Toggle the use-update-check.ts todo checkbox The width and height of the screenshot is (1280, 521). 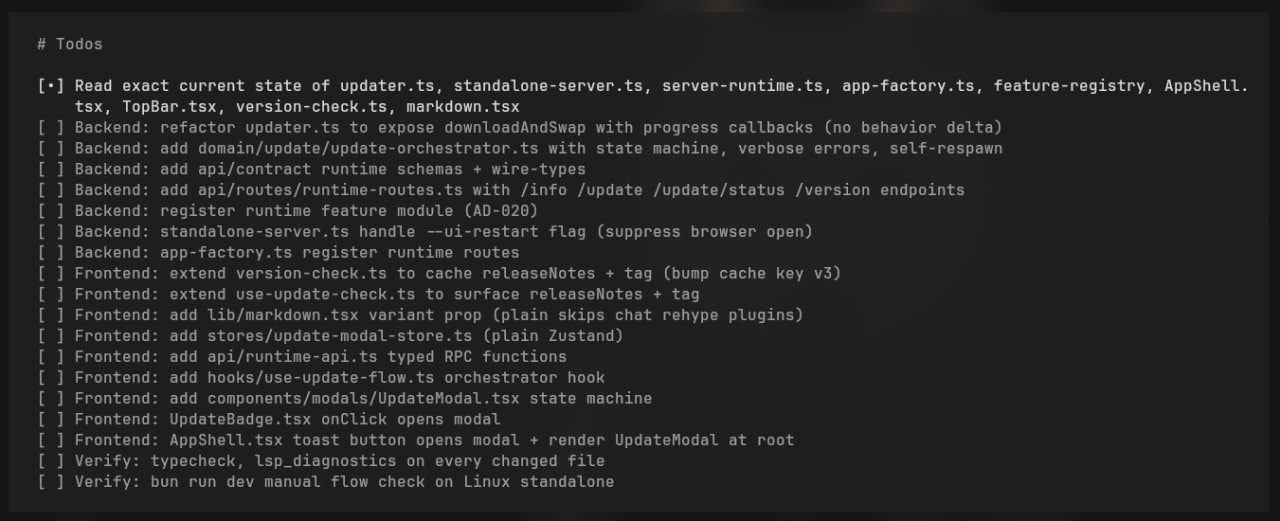click(x=50, y=294)
